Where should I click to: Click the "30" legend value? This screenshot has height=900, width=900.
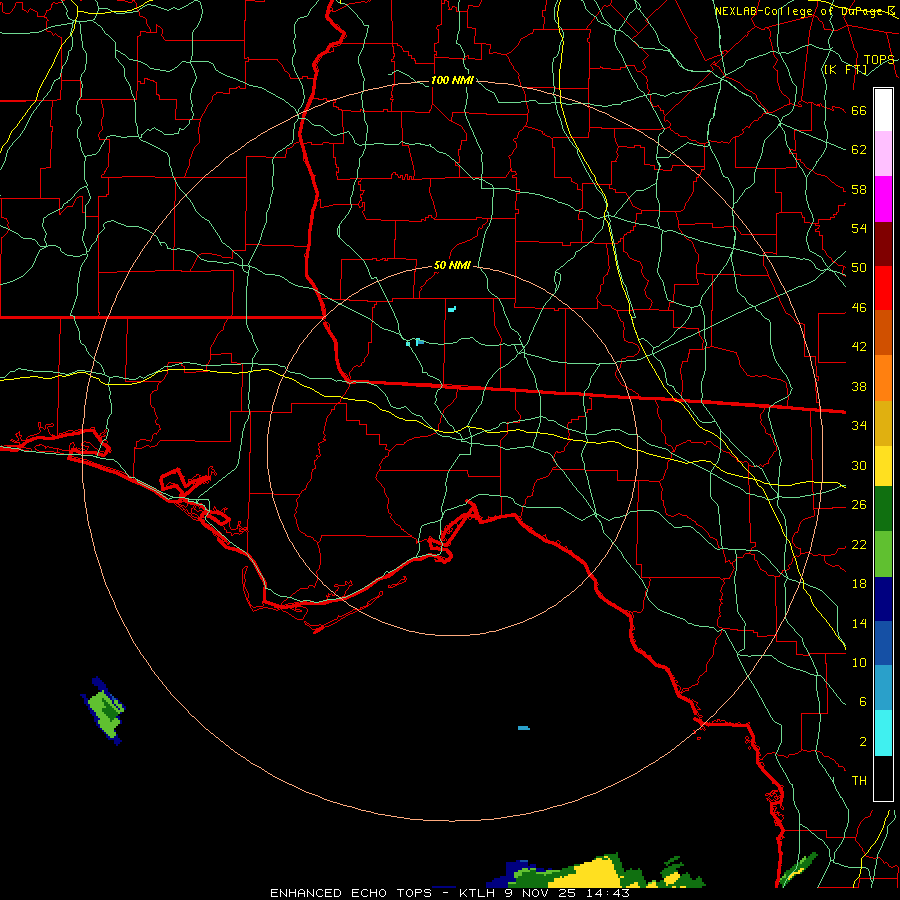[x=859, y=465]
